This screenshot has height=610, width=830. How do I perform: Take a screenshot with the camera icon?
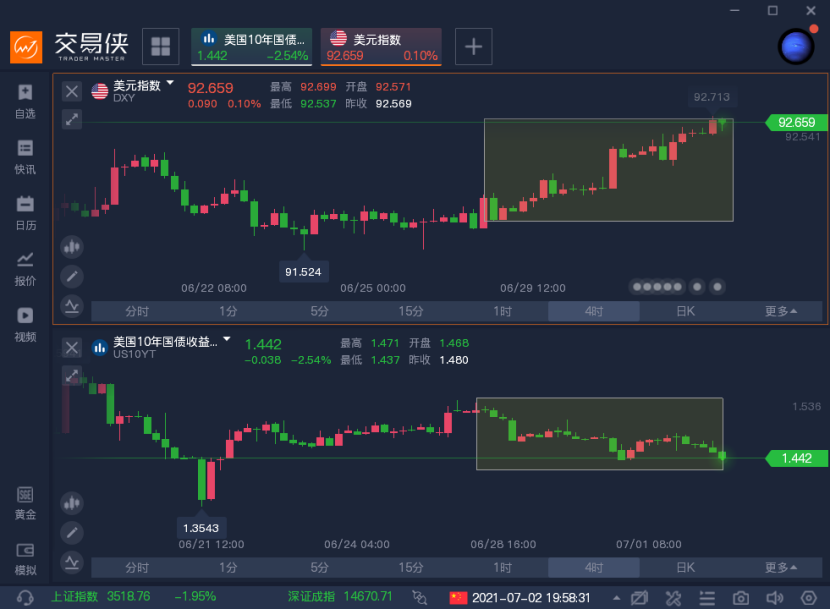(x=741, y=598)
